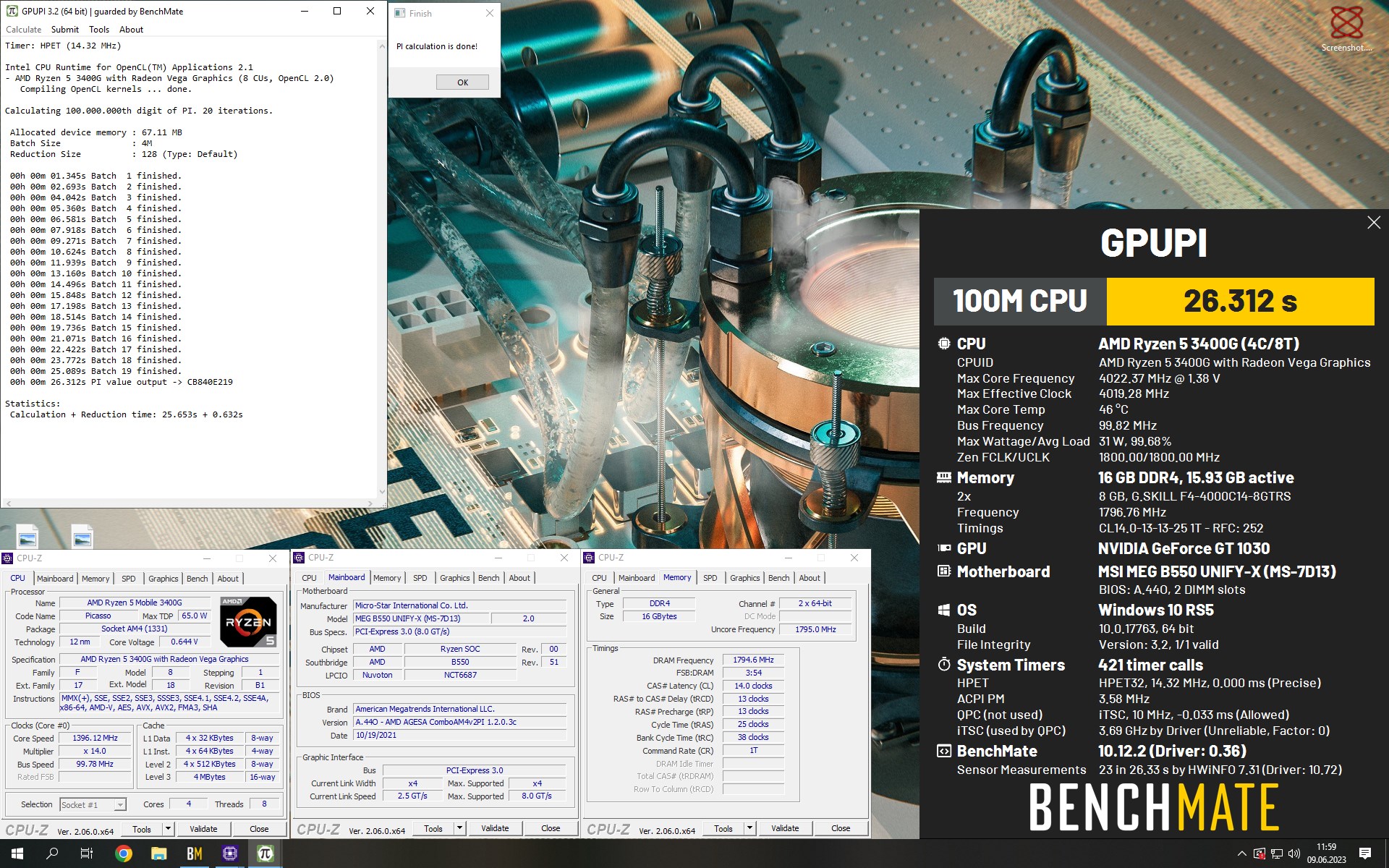Click right arrow of GPUPI horizontal scrollbar
Screen dimensions: 1389x868
pyautogui.click(x=370, y=503)
